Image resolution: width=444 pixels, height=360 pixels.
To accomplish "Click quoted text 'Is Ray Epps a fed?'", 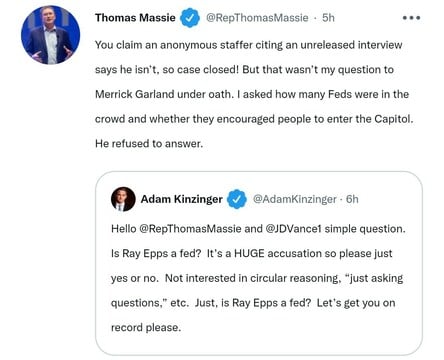I will (x=156, y=254).
